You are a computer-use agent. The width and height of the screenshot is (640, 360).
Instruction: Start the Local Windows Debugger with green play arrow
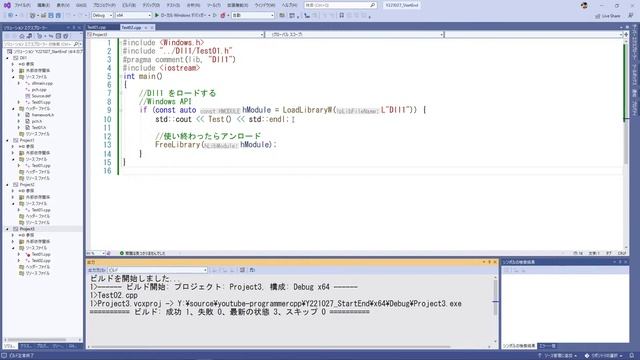tap(157, 16)
